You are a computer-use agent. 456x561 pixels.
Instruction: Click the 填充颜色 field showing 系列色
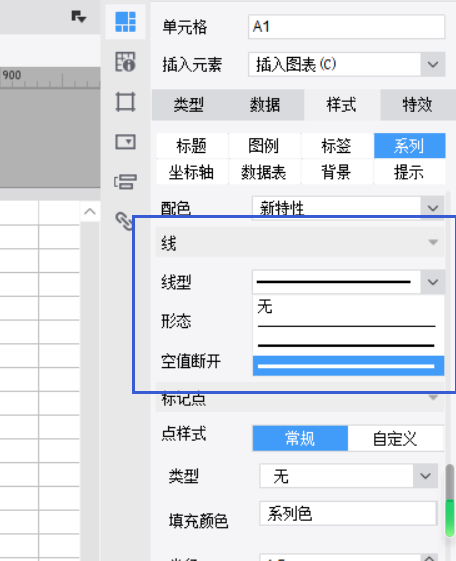click(x=348, y=514)
